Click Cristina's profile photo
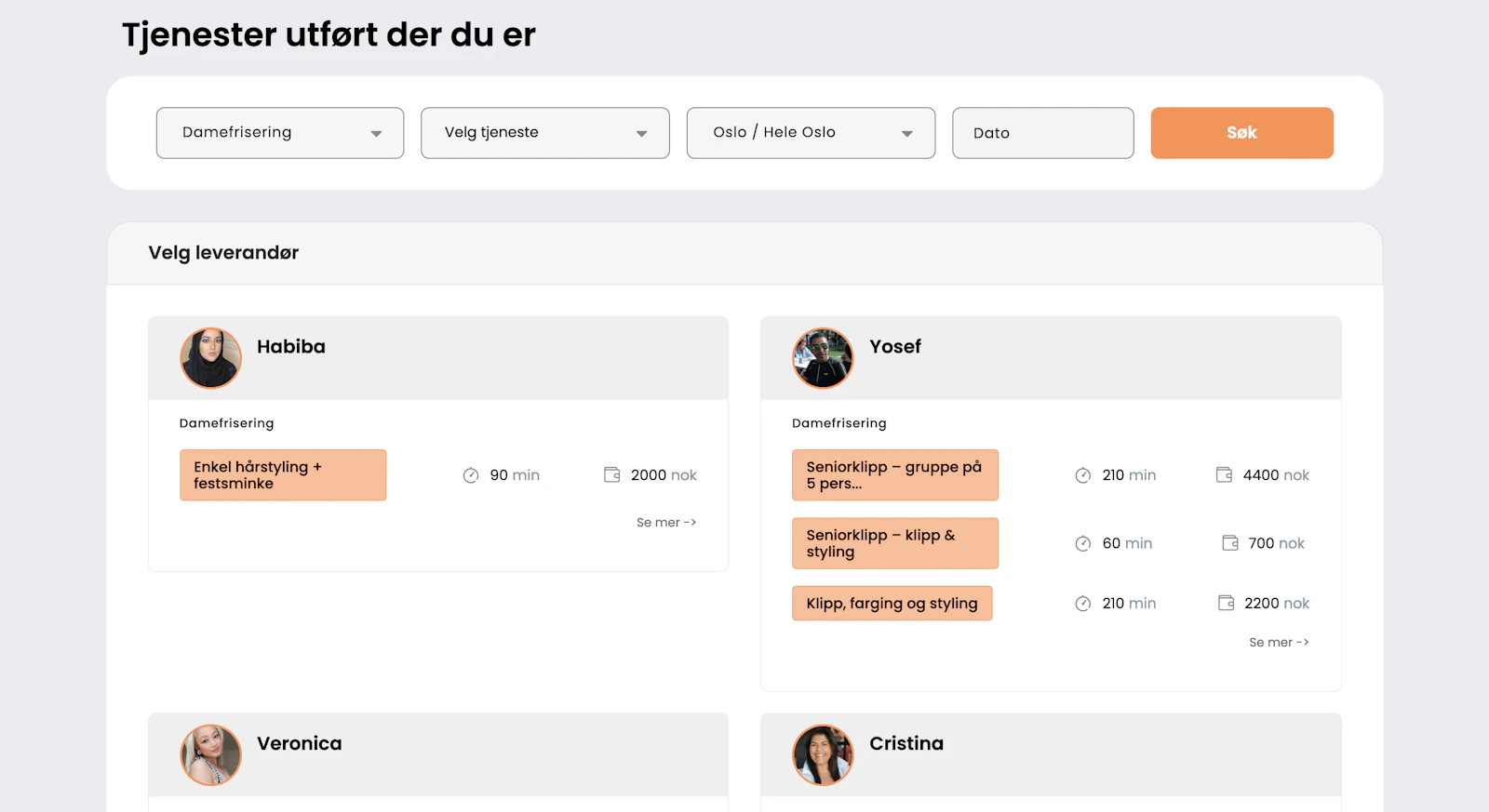The height and width of the screenshot is (812, 1489). click(823, 755)
